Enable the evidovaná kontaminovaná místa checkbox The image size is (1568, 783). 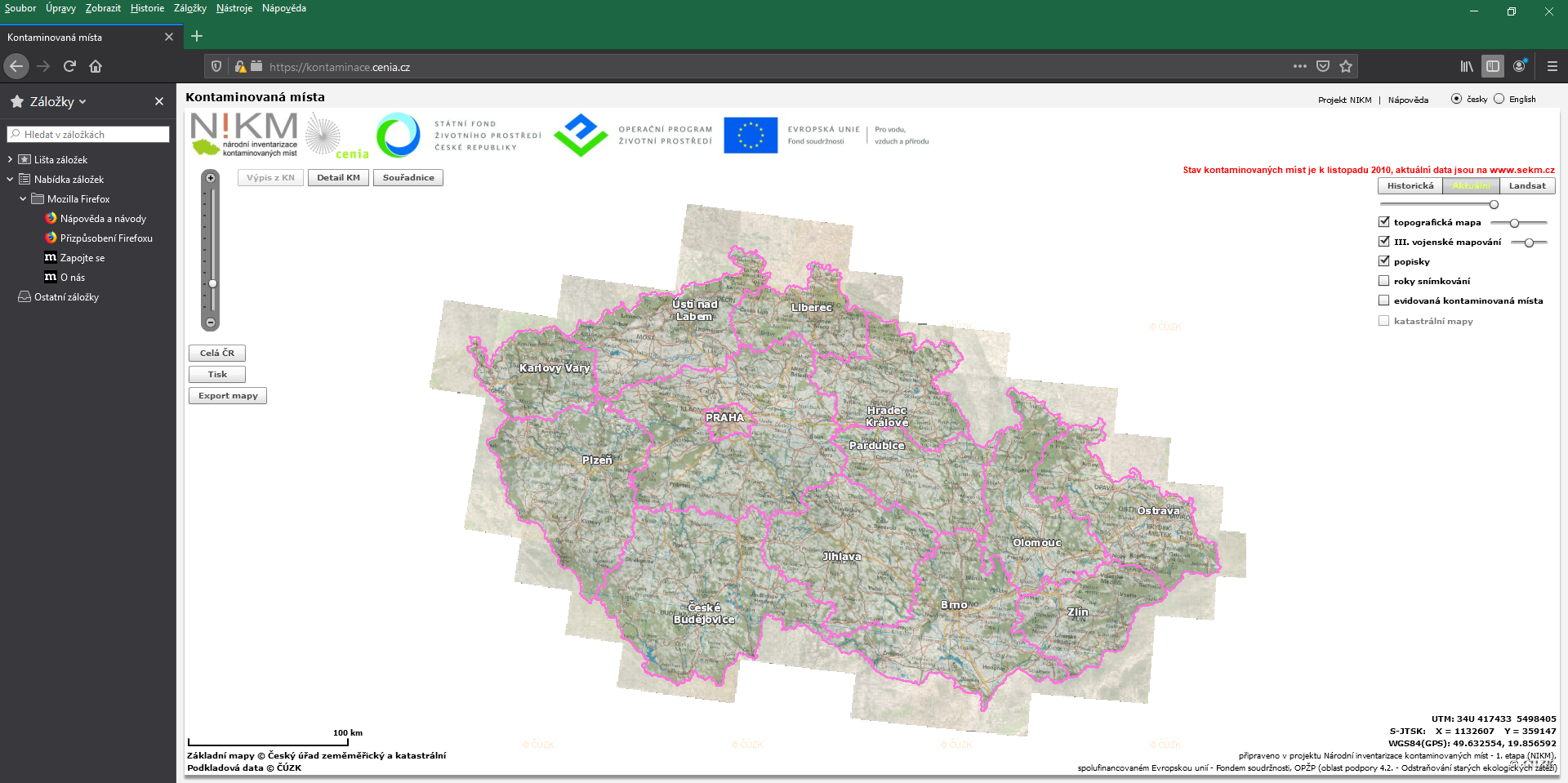[1383, 300]
